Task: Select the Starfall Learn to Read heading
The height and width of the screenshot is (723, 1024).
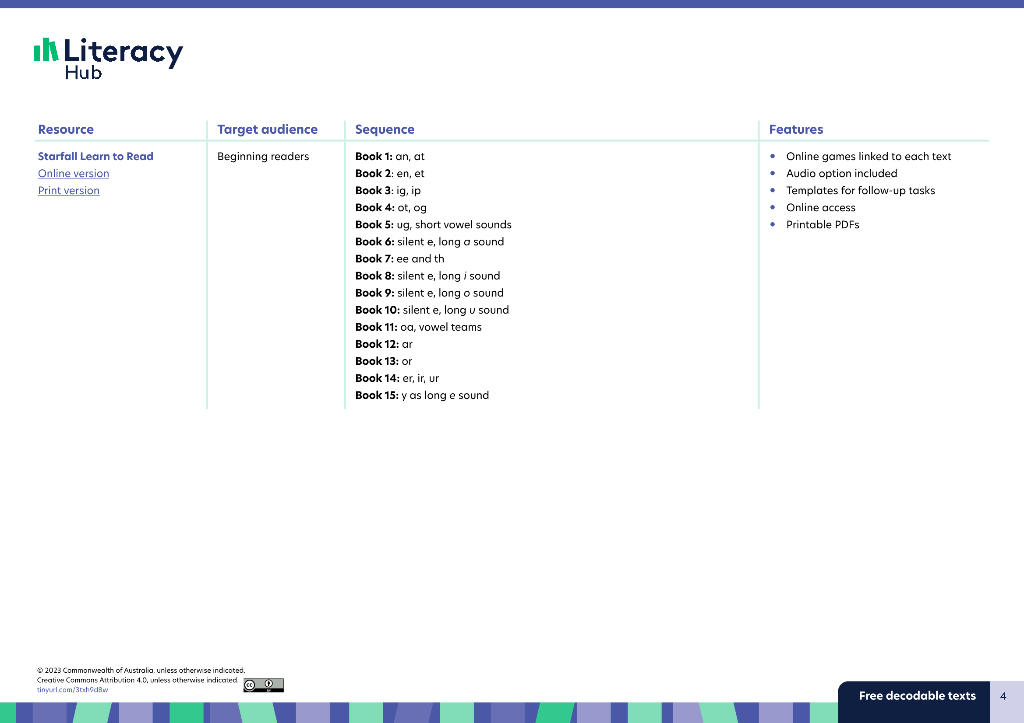Action: 95,156
